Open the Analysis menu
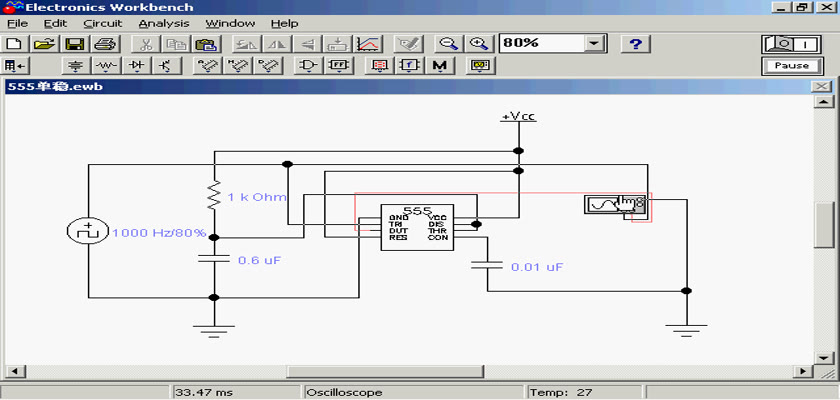This screenshot has height=400, width=840. pyautogui.click(x=164, y=24)
